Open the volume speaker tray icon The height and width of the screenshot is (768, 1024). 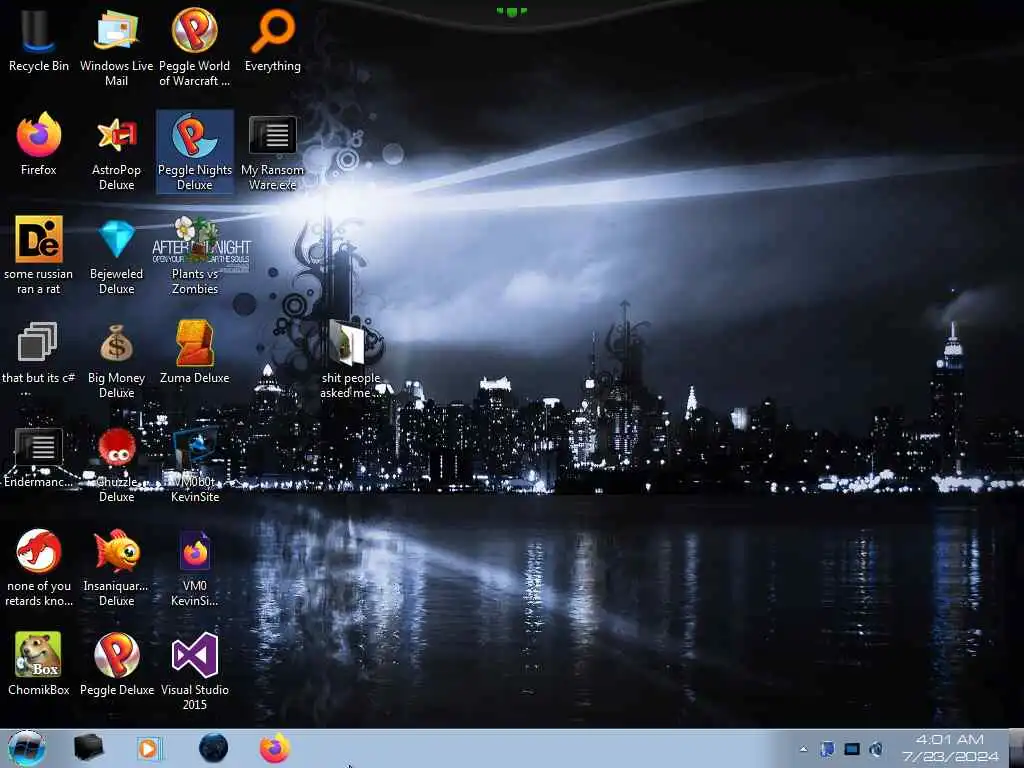tap(876, 749)
